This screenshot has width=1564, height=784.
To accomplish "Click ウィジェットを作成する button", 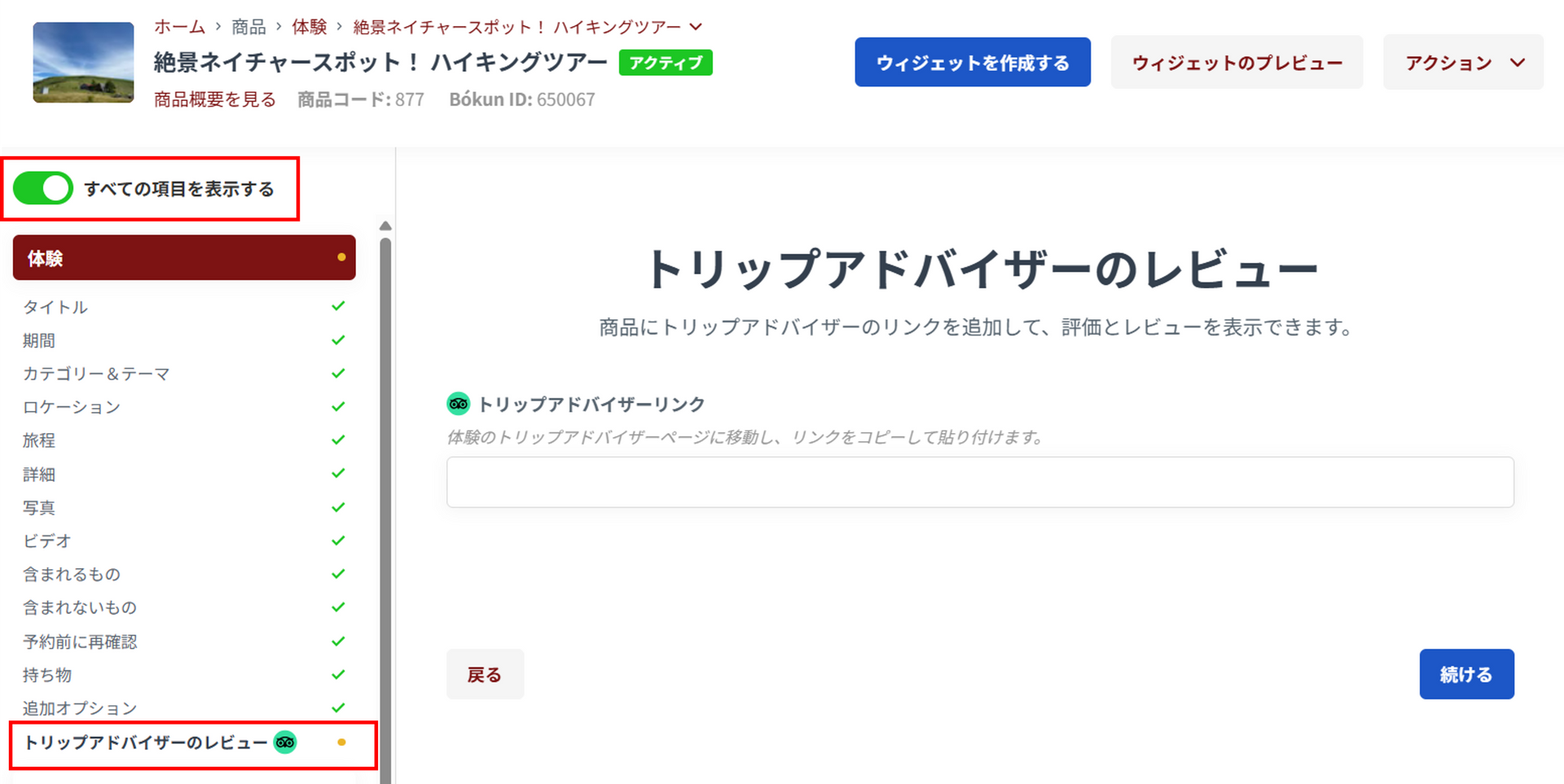I will (972, 63).
